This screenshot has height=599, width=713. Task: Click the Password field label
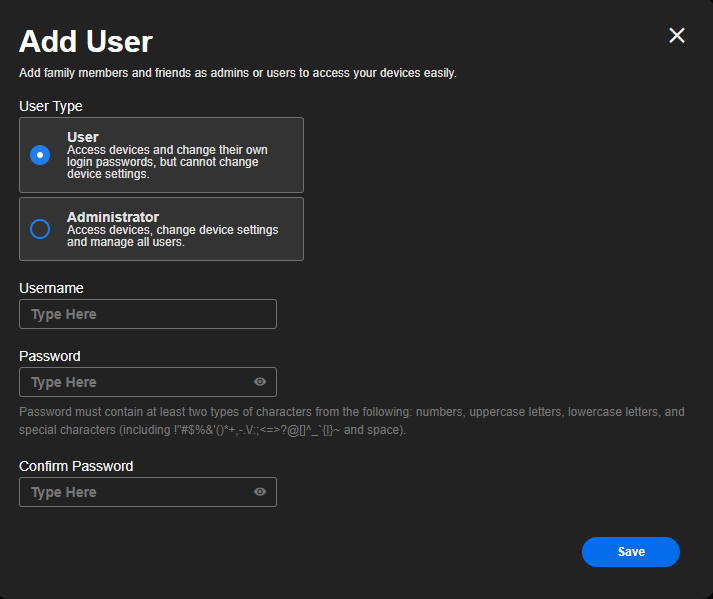pos(50,356)
